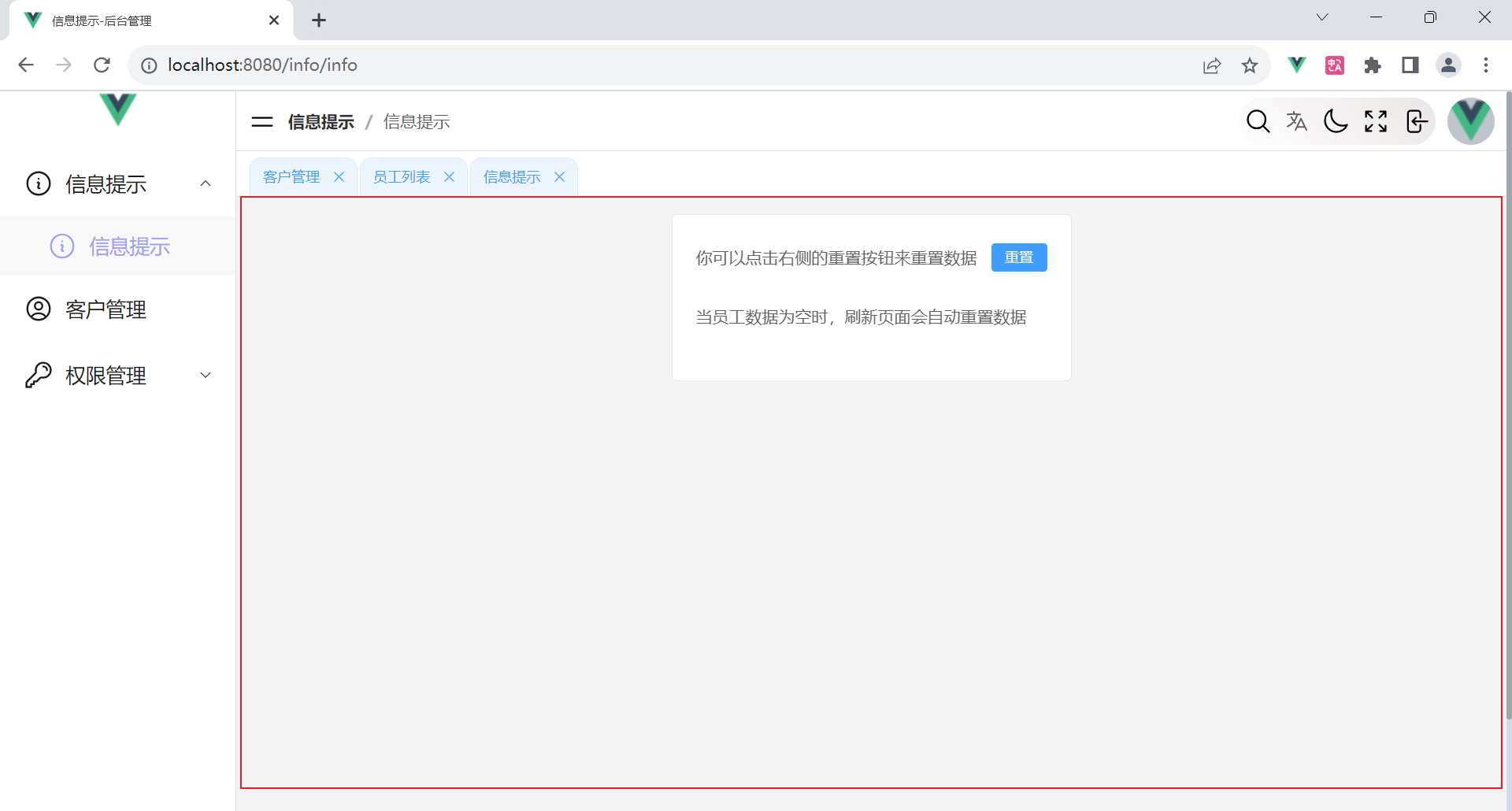Image resolution: width=1512 pixels, height=811 pixels.
Task: Open the 信息提示 parent sidebar menu
Action: [118, 183]
